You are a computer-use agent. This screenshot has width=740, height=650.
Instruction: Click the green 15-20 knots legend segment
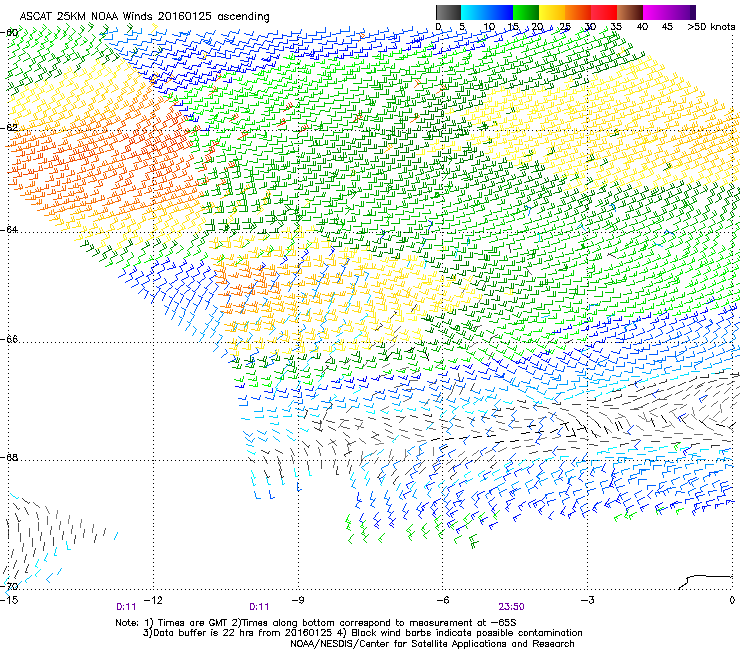pos(526,12)
